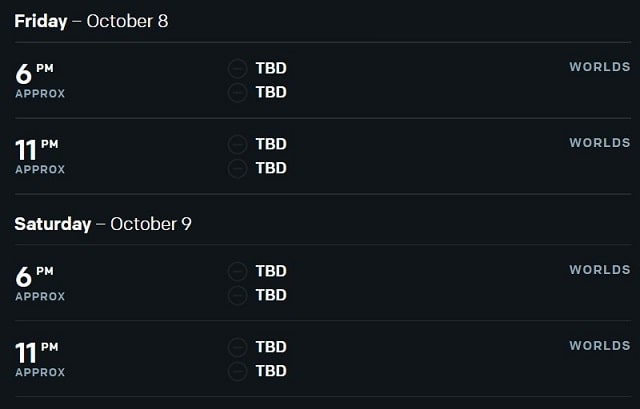640x409 pixels.
Task: Click the 11 PM approx time on Saturday
Action: 40,360
